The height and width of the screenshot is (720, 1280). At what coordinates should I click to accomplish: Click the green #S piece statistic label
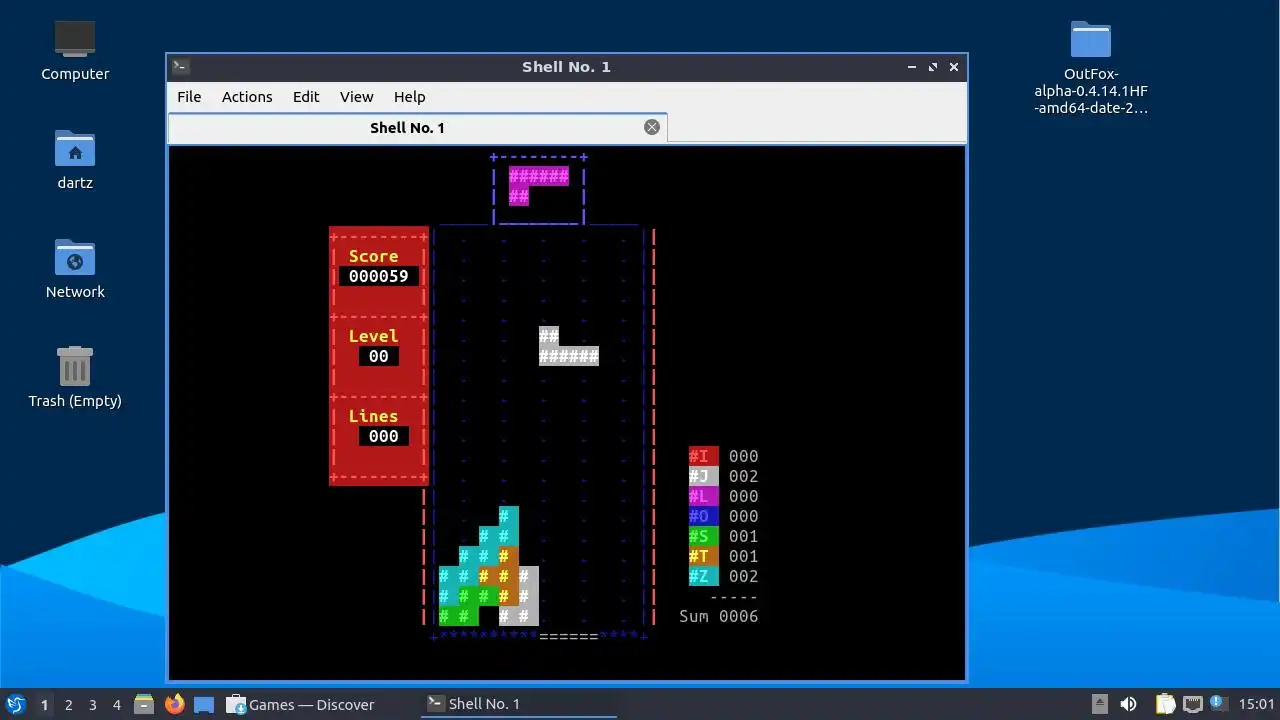coord(703,536)
